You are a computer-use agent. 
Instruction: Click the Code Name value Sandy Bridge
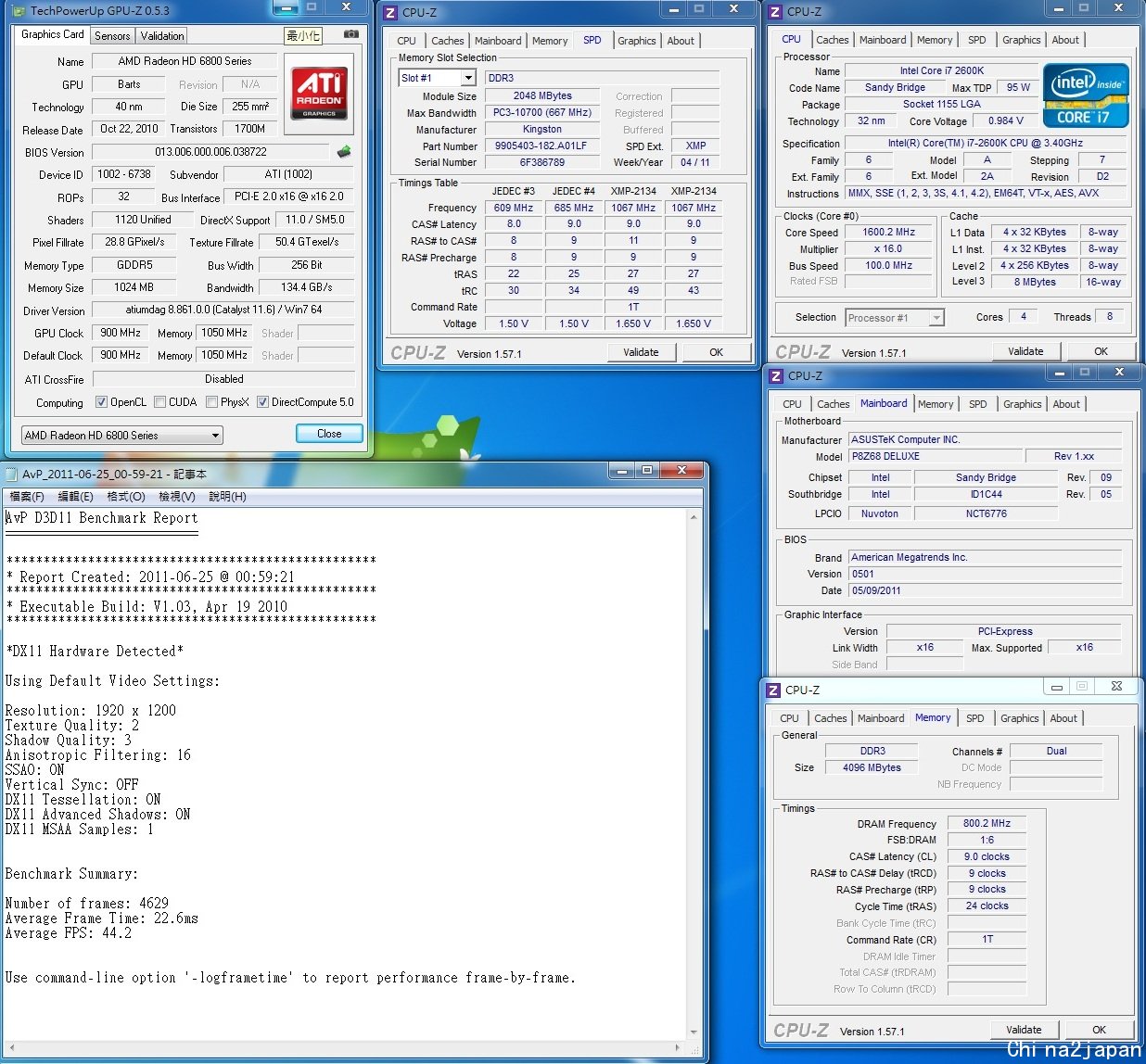pos(895,87)
